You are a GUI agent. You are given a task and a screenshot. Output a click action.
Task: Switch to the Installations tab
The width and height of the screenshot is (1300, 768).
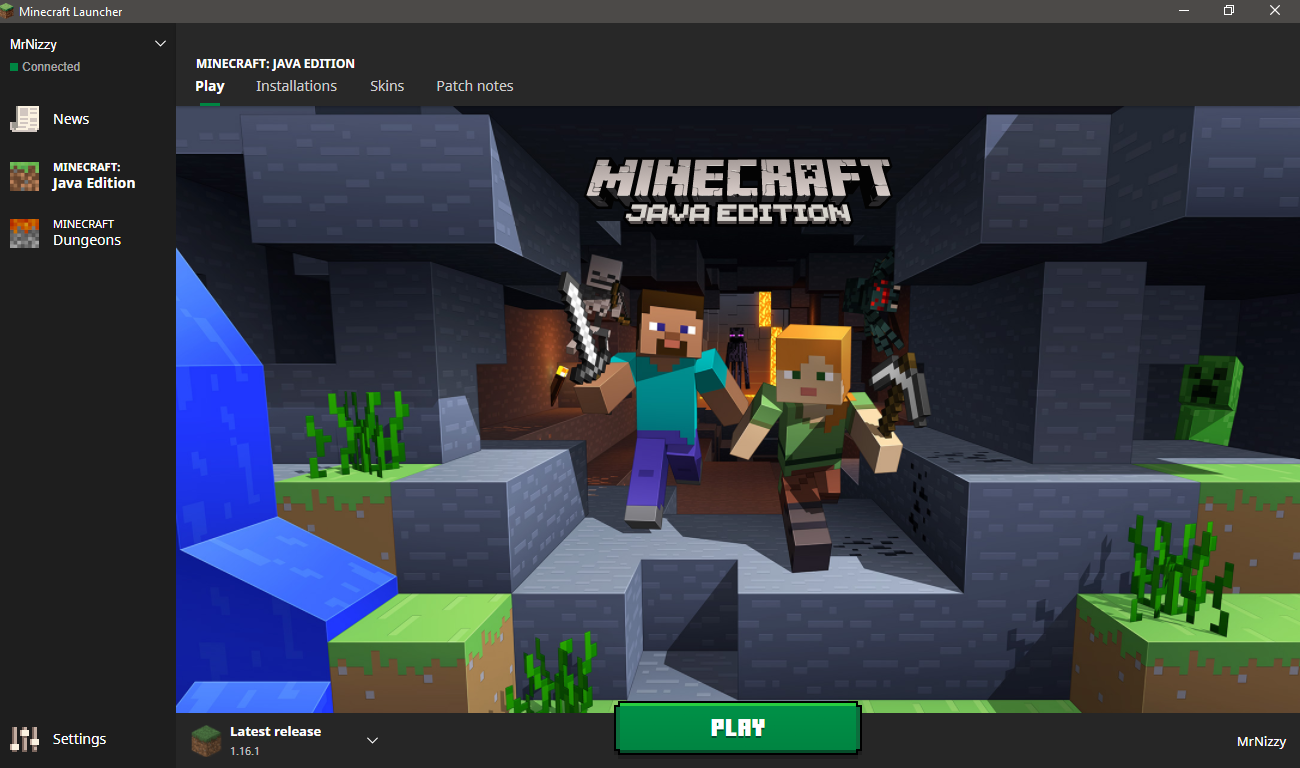[296, 86]
